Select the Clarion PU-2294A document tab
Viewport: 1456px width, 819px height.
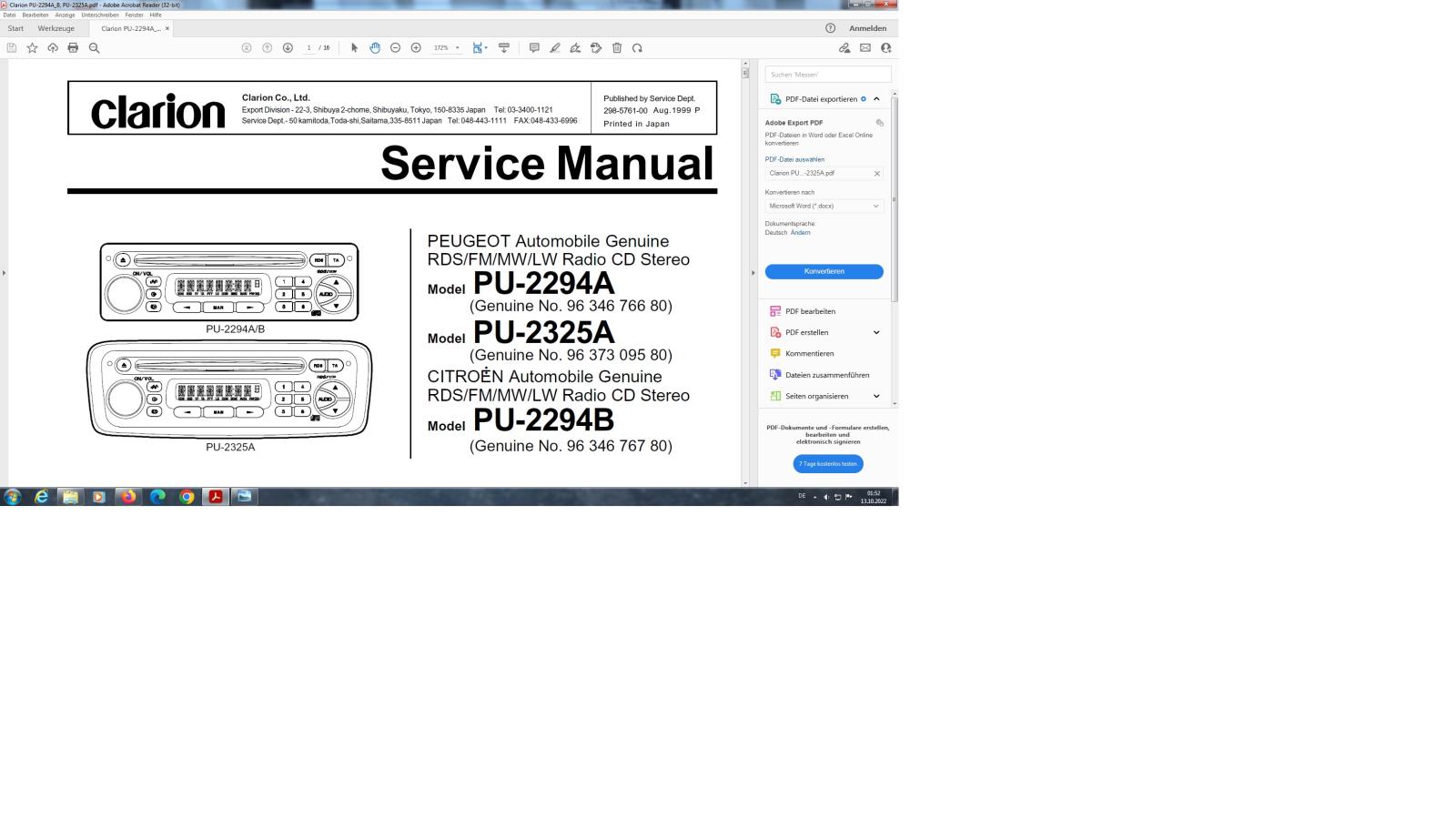pos(131,29)
